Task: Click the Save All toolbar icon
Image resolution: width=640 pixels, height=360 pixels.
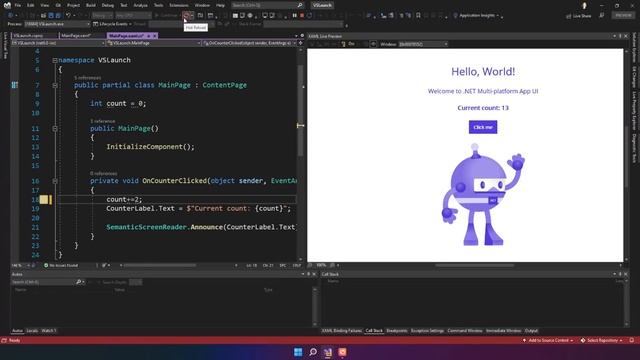Action: click(58, 16)
